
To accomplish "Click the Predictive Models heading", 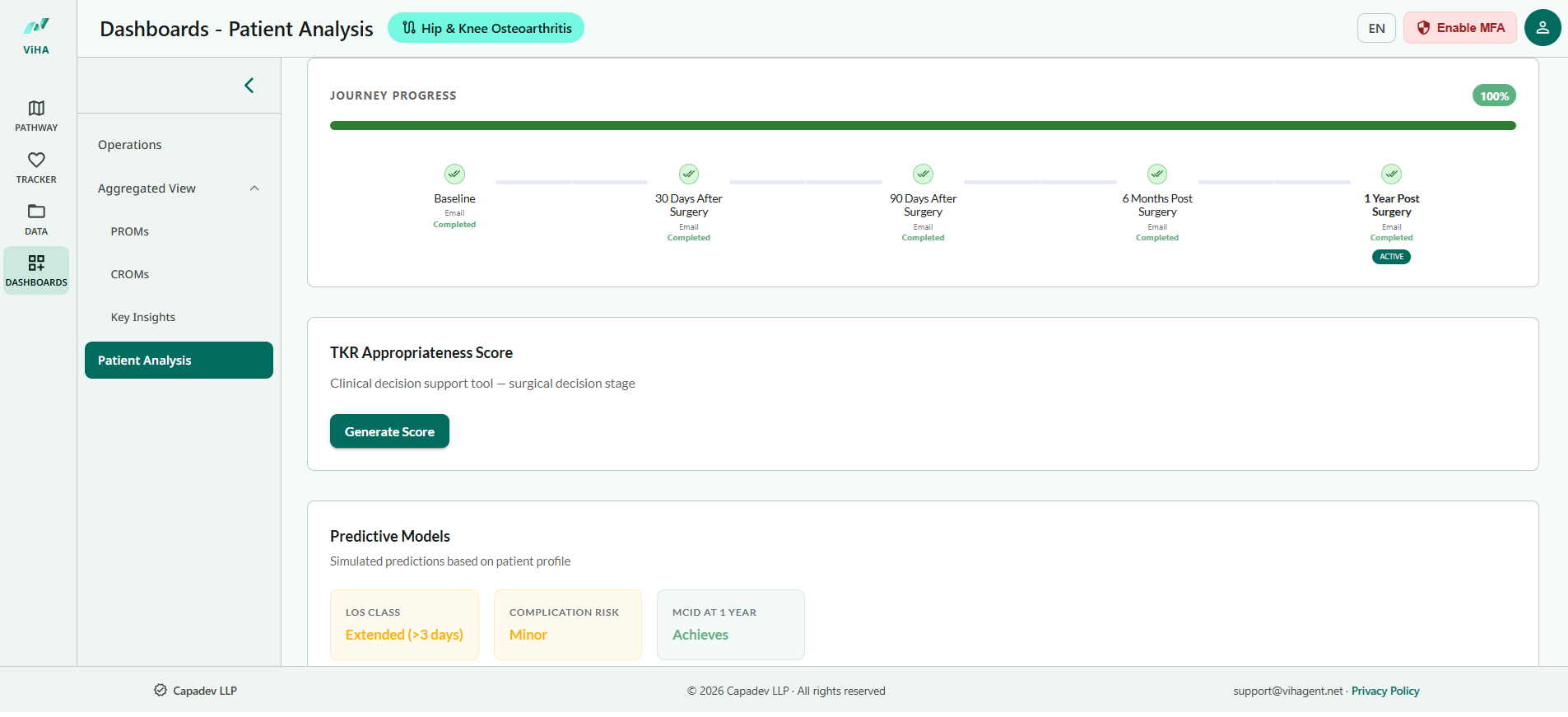I will point(390,536).
